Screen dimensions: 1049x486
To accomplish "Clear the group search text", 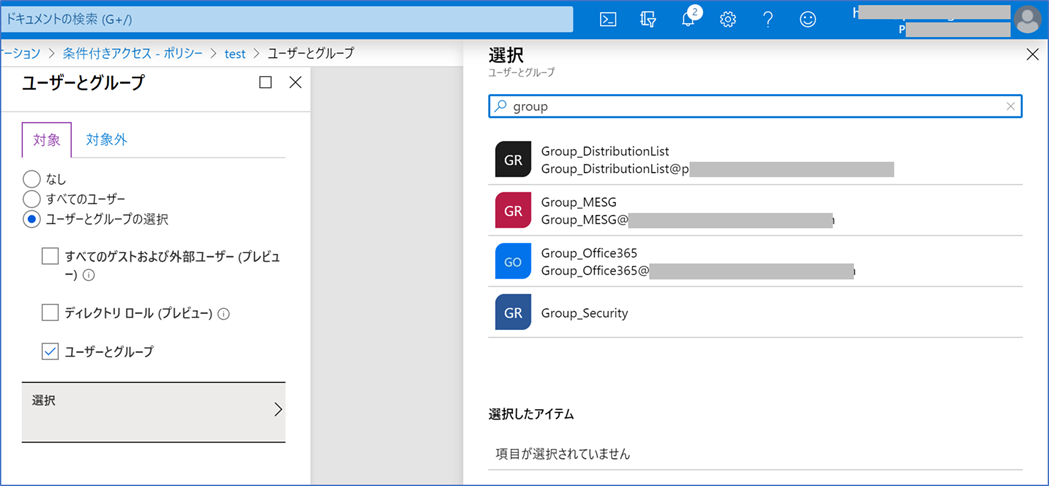I will point(1010,106).
